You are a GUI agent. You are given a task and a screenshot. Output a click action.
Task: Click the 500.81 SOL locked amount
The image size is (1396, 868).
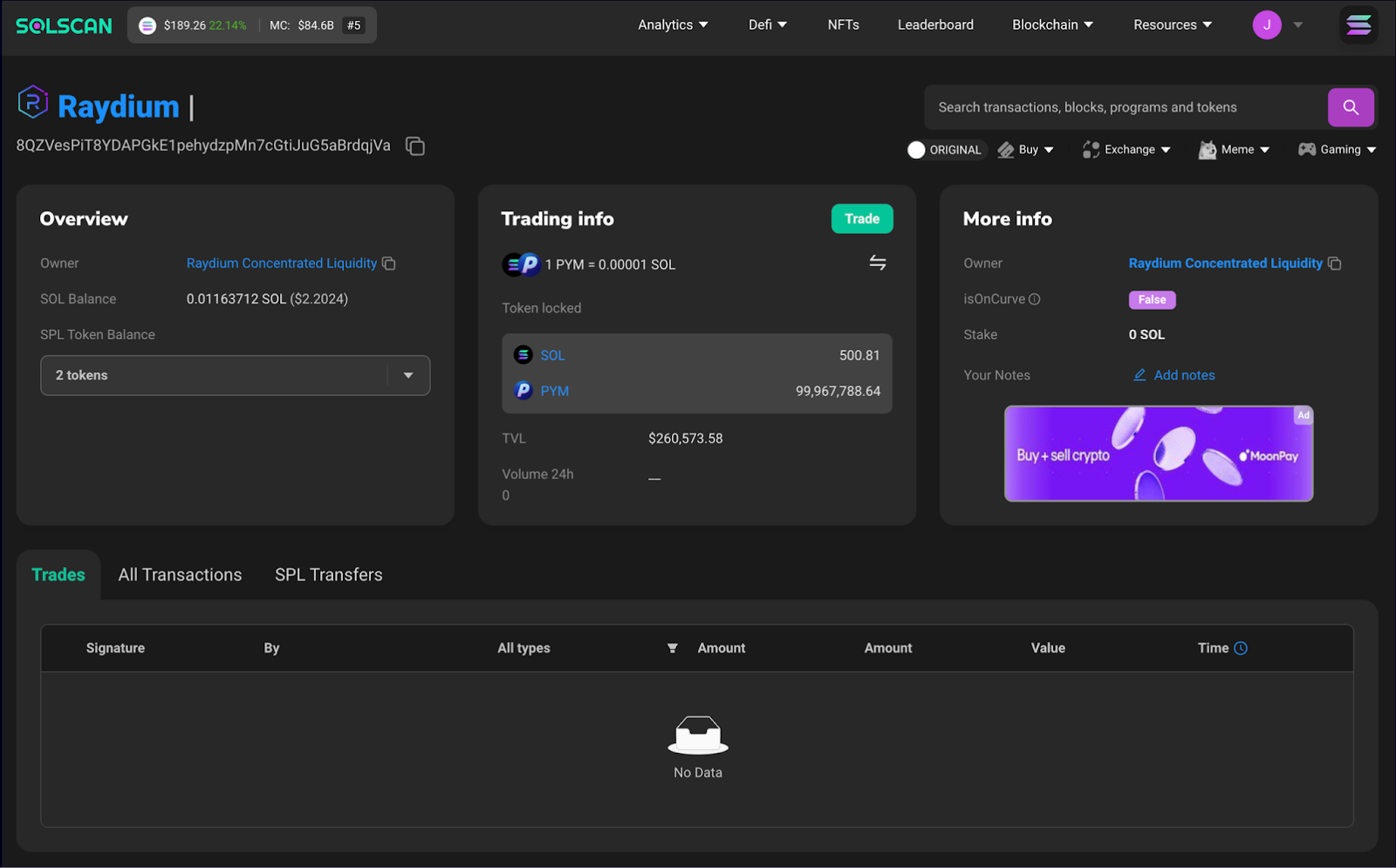[859, 355]
